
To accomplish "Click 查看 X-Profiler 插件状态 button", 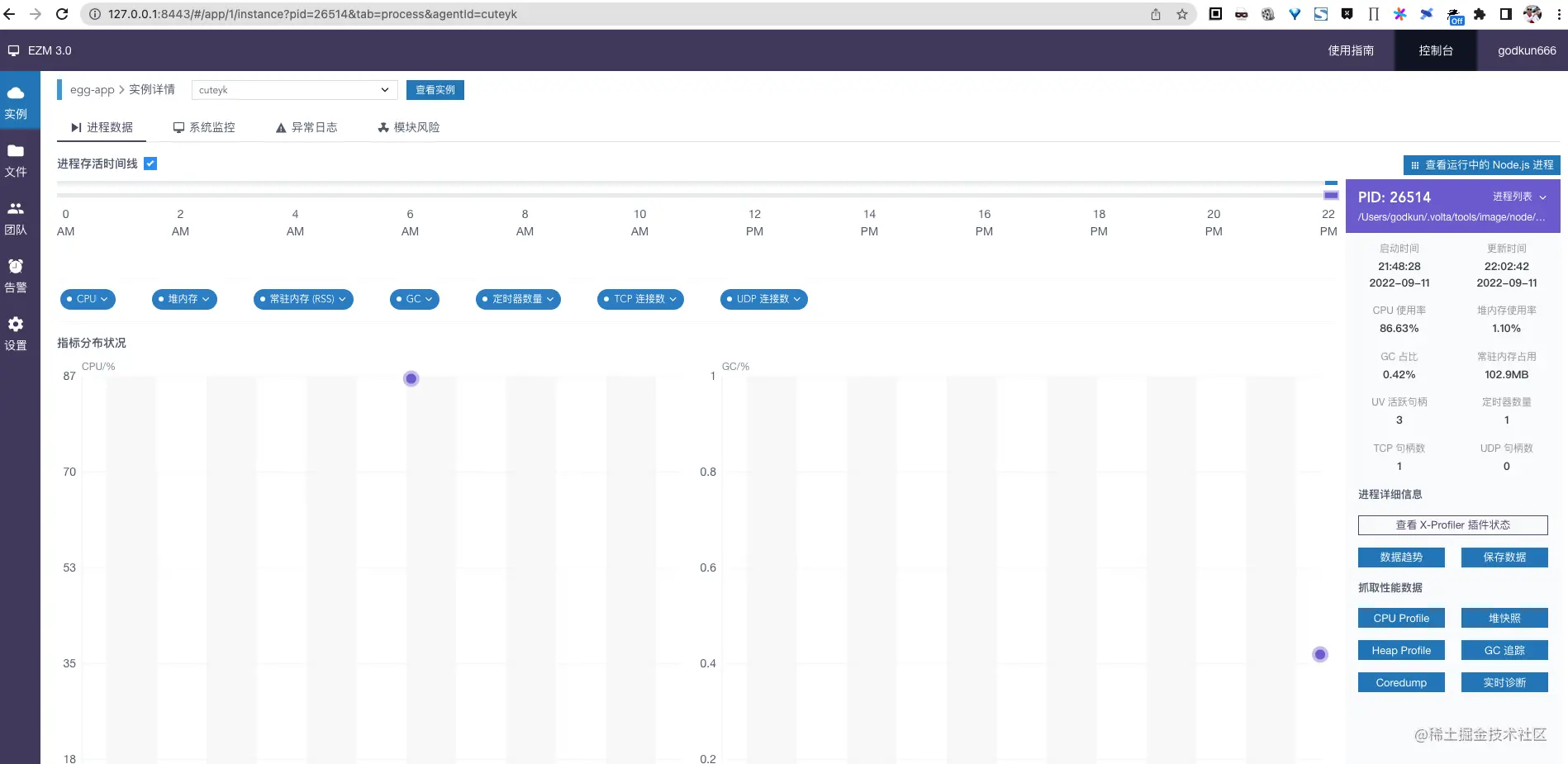I will coord(1452,525).
